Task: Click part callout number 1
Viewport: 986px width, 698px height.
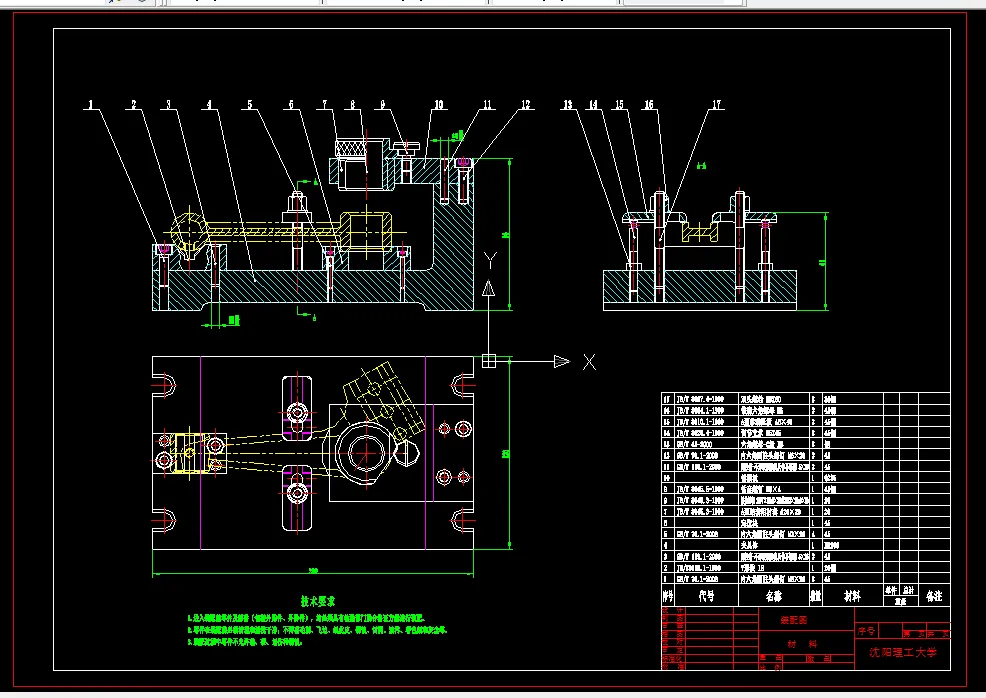Action: point(91,104)
